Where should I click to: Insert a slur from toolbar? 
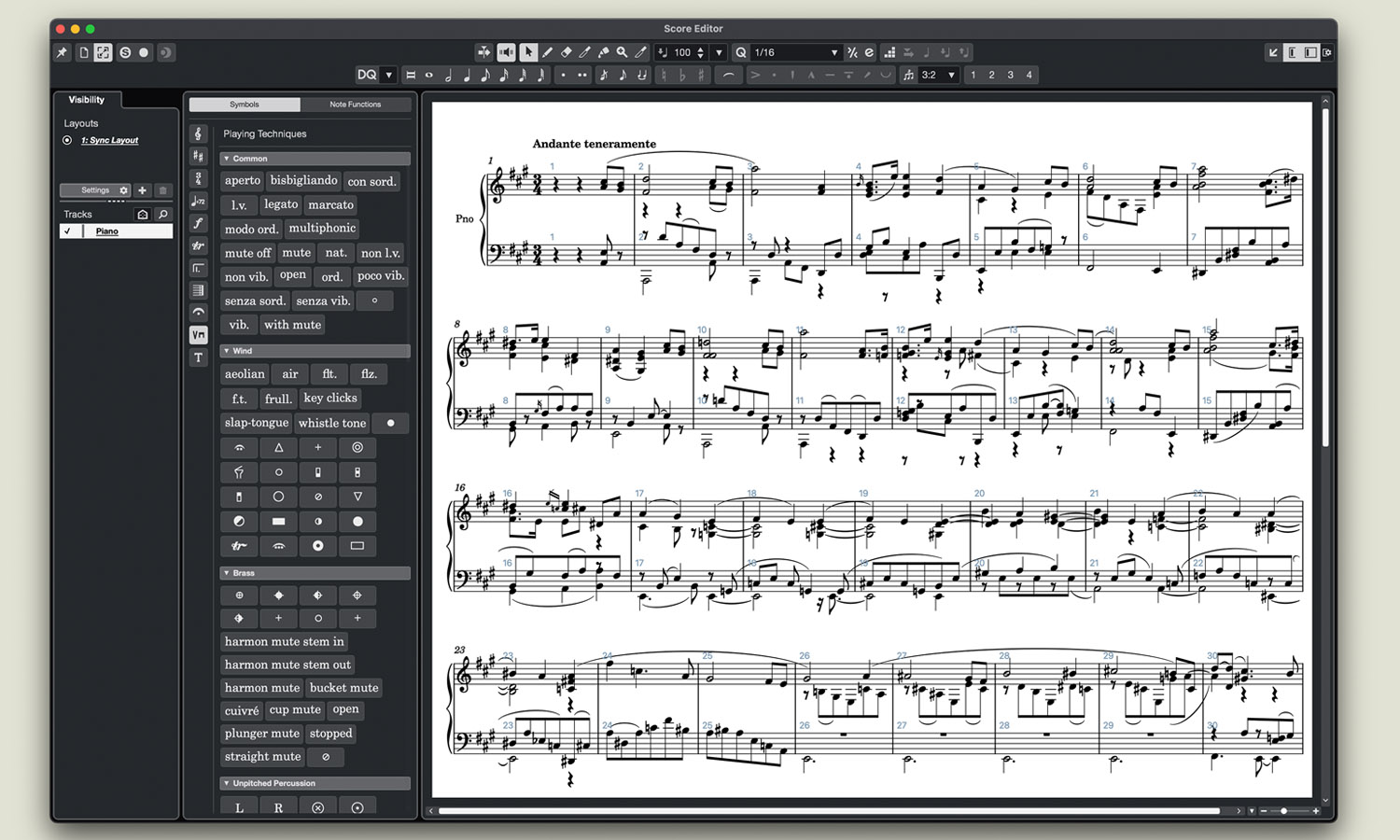click(x=728, y=75)
